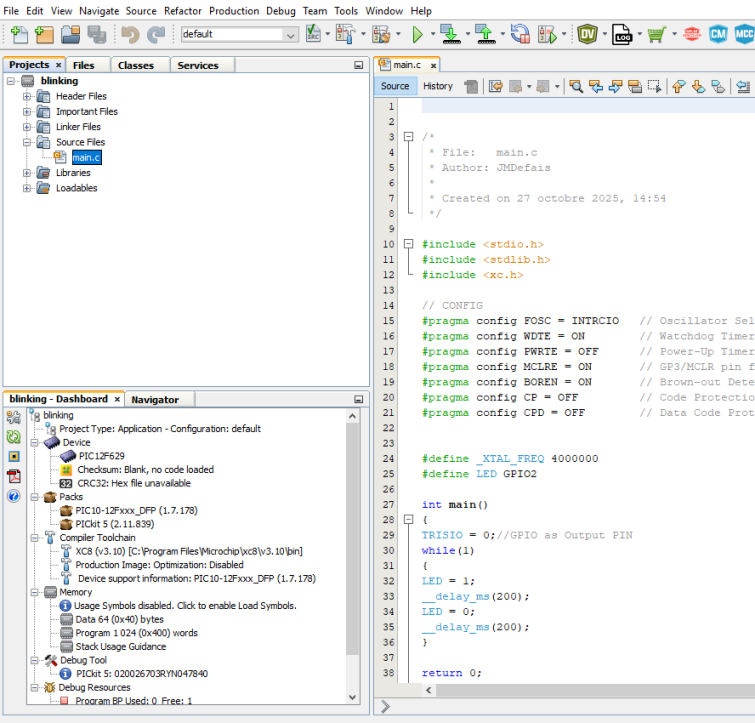The height and width of the screenshot is (723, 755).
Task: Expand the Libraries folder in Projects
Action: [x=27, y=173]
